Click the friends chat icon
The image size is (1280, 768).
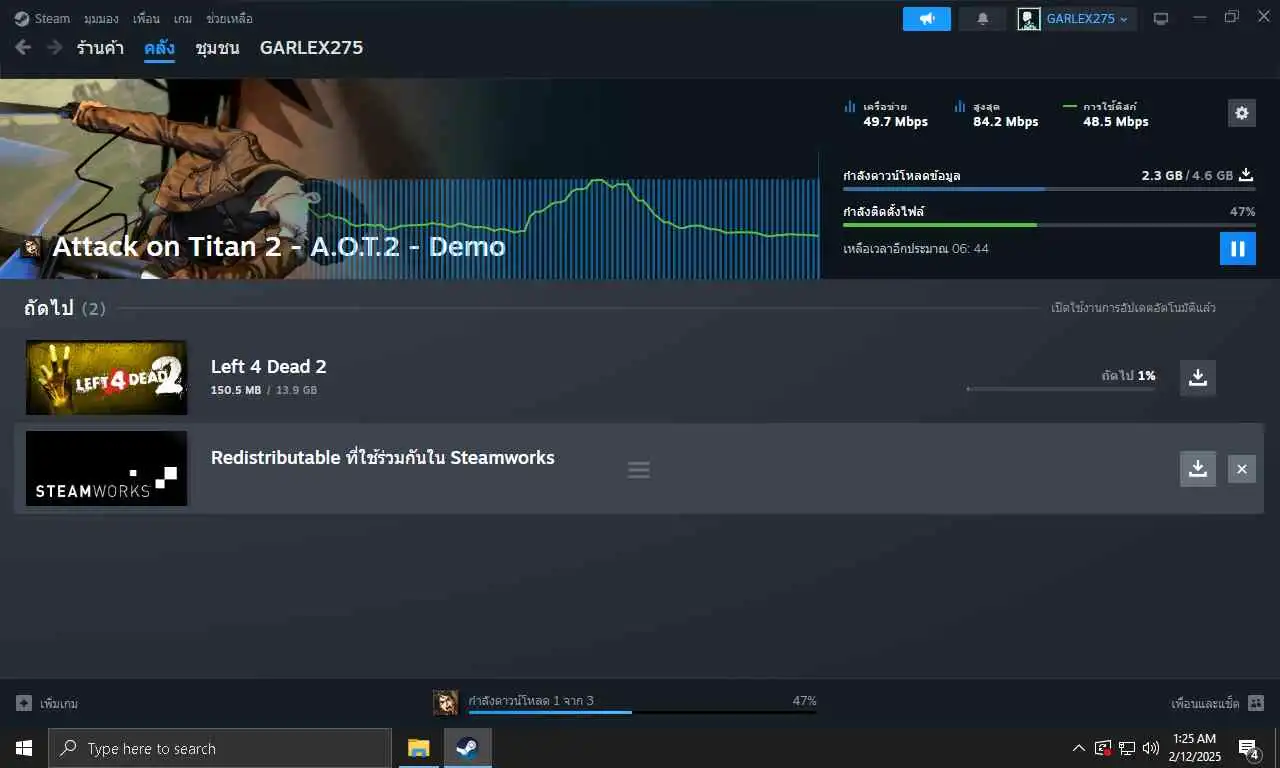click(x=1256, y=703)
